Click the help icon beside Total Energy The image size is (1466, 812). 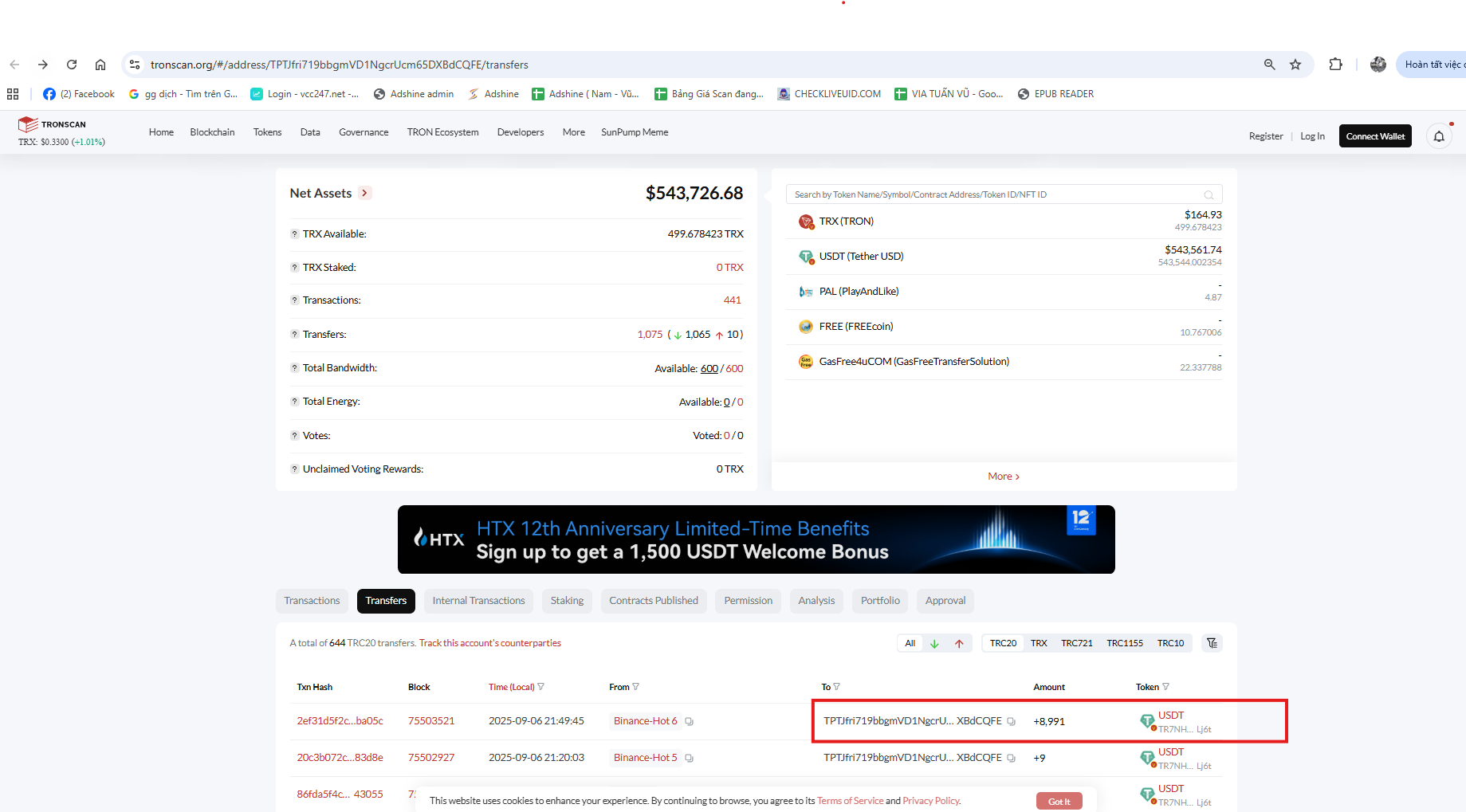point(294,402)
